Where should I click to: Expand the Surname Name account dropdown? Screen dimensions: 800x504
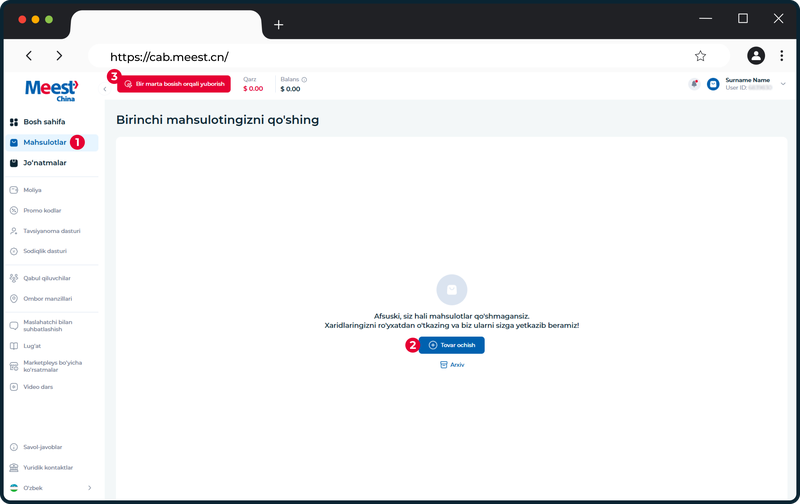pos(783,84)
